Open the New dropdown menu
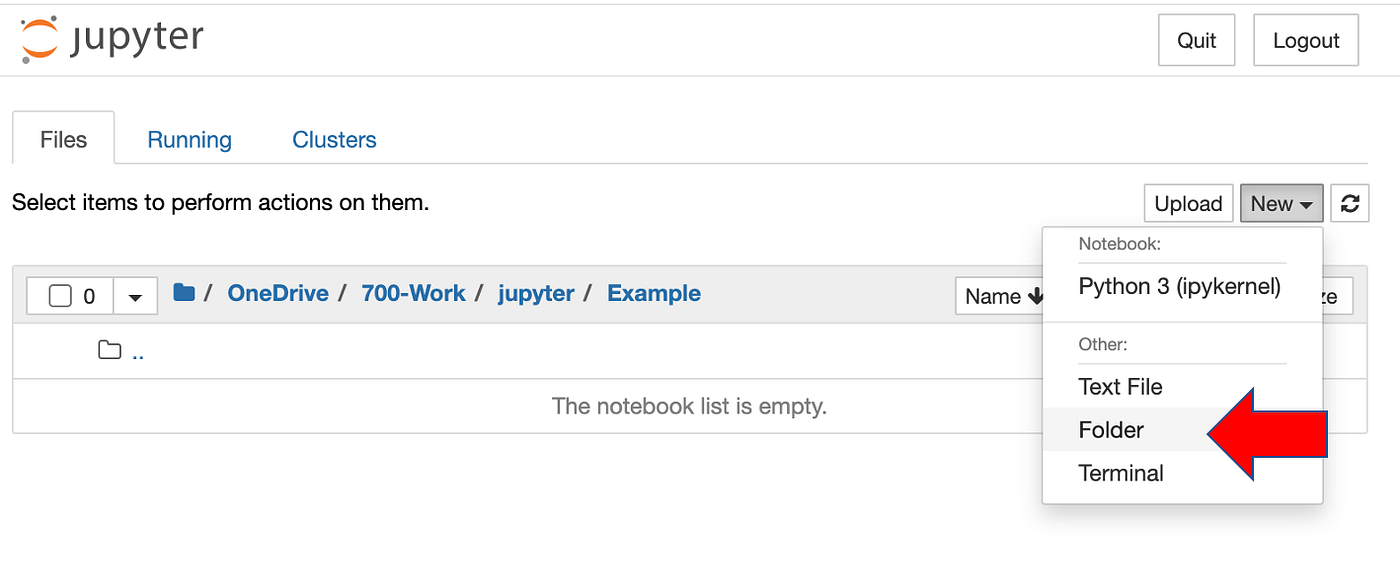This screenshot has width=1400, height=584. [x=1281, y=203]
